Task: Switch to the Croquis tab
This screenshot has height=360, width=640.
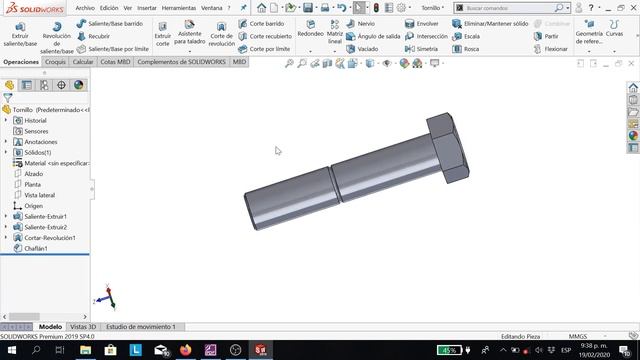Action: click(55, 62)
